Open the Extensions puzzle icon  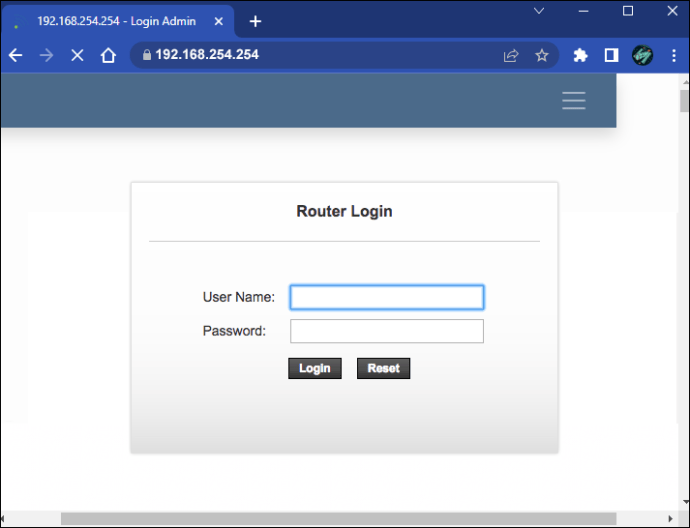click(580, 55)
